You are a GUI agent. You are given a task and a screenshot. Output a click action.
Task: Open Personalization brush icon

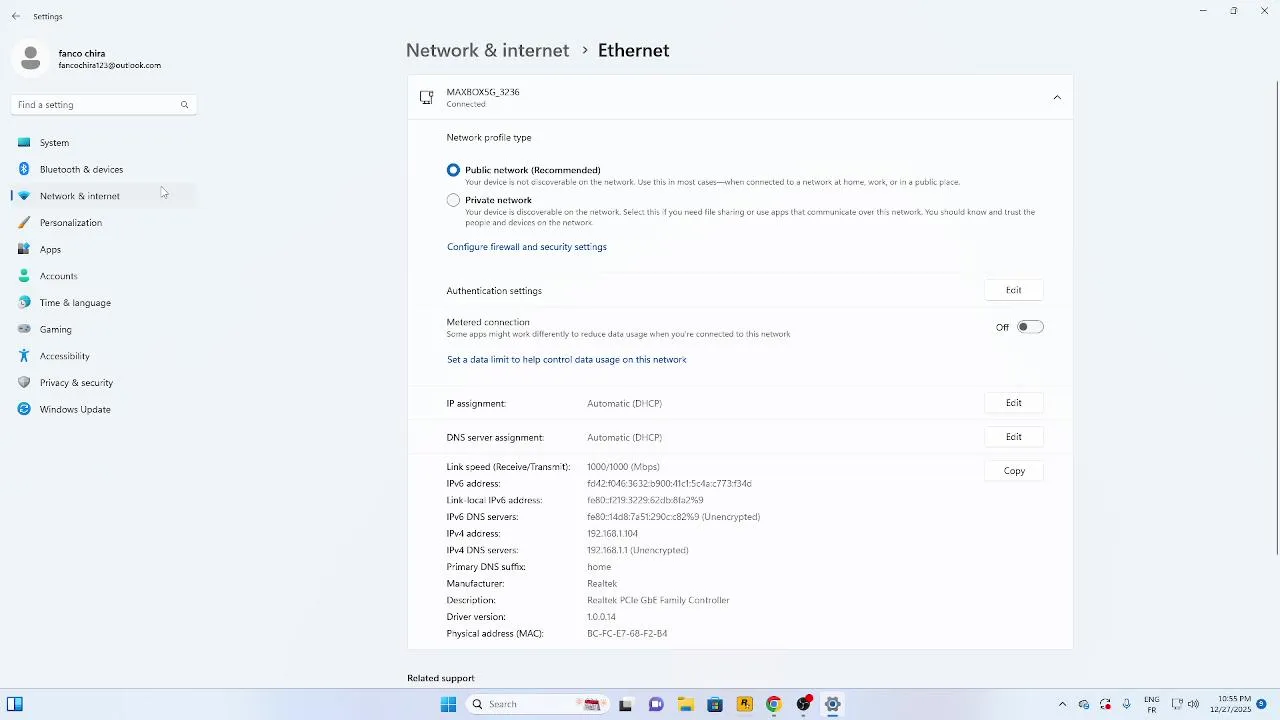[24, 223]
